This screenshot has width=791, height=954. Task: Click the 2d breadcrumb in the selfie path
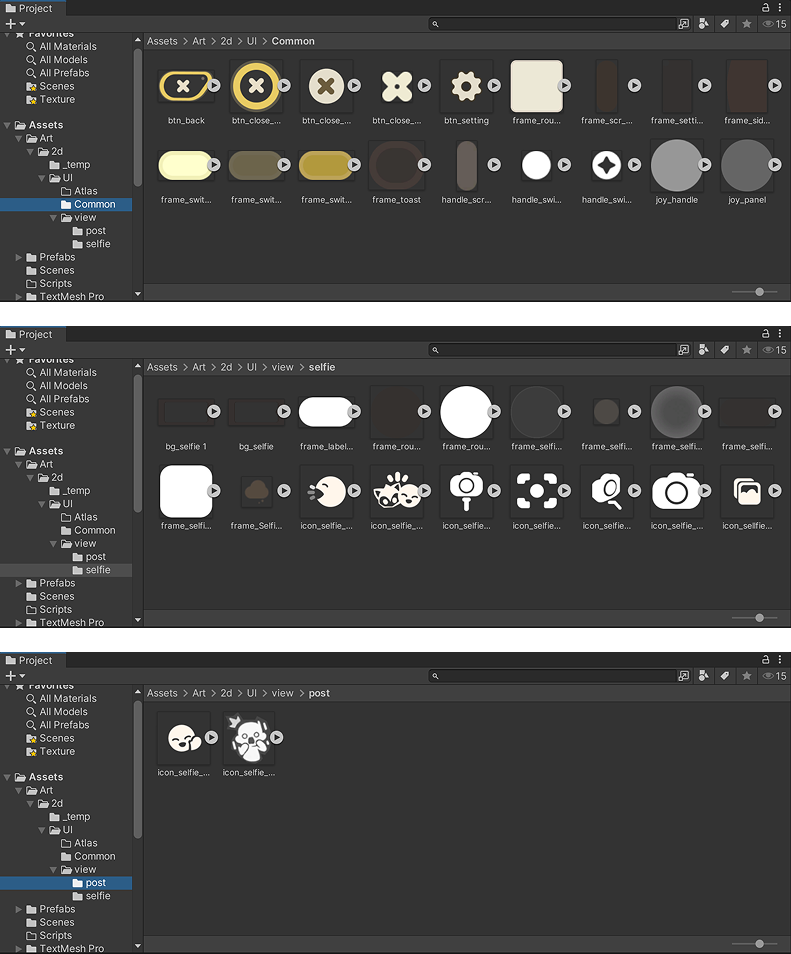point(226,367)
